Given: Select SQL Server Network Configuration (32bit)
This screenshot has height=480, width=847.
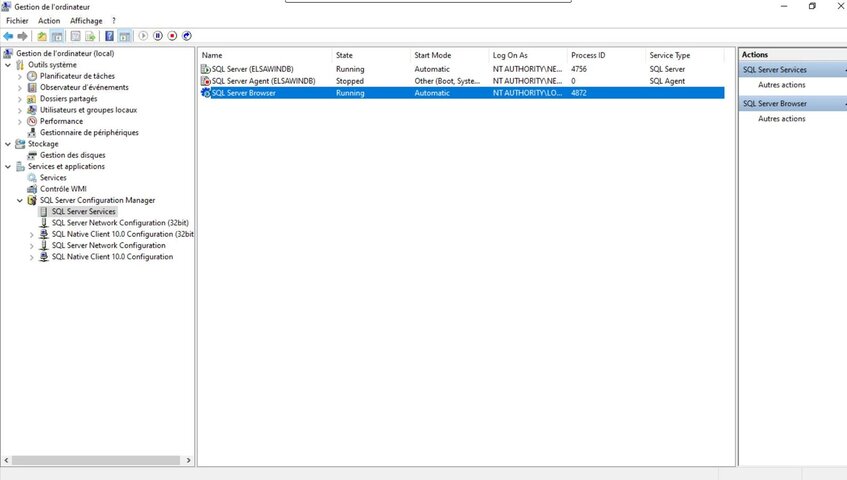Looking at the screenshot, I should (x=120, y=223).
